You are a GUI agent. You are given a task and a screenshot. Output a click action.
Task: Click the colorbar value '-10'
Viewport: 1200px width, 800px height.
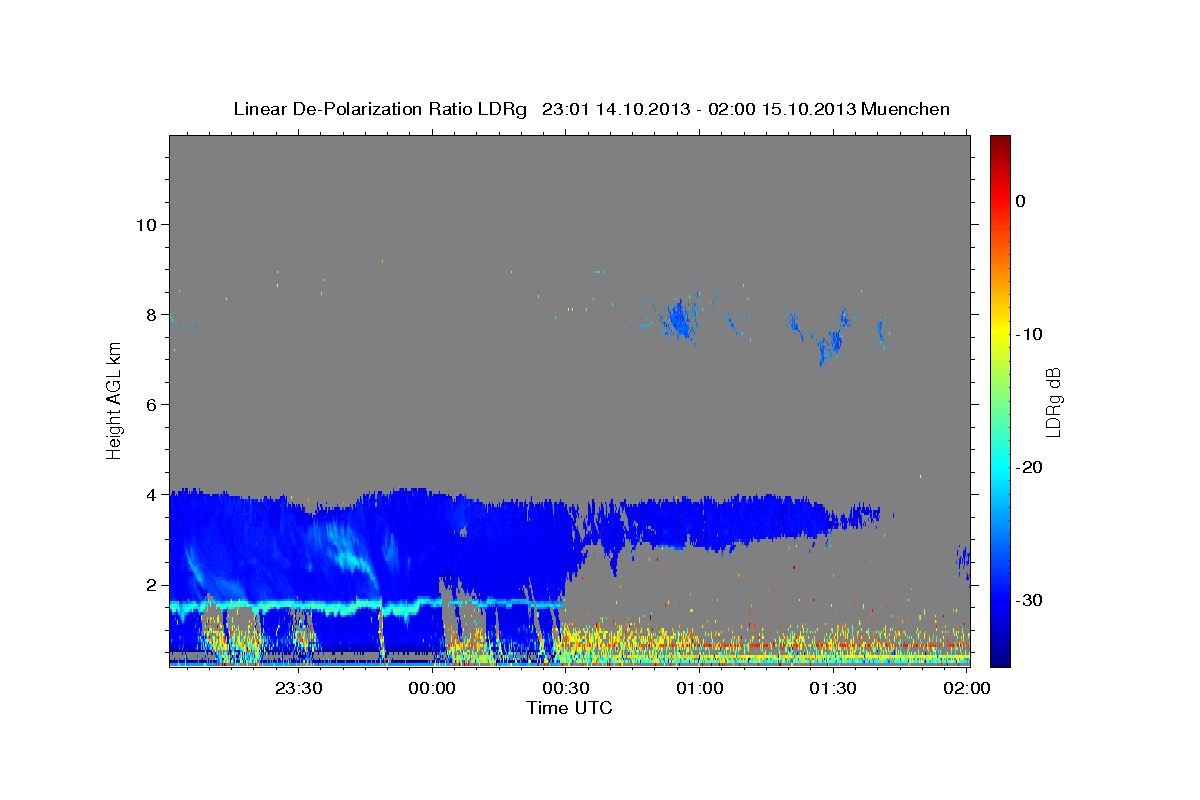[1029, 334]
